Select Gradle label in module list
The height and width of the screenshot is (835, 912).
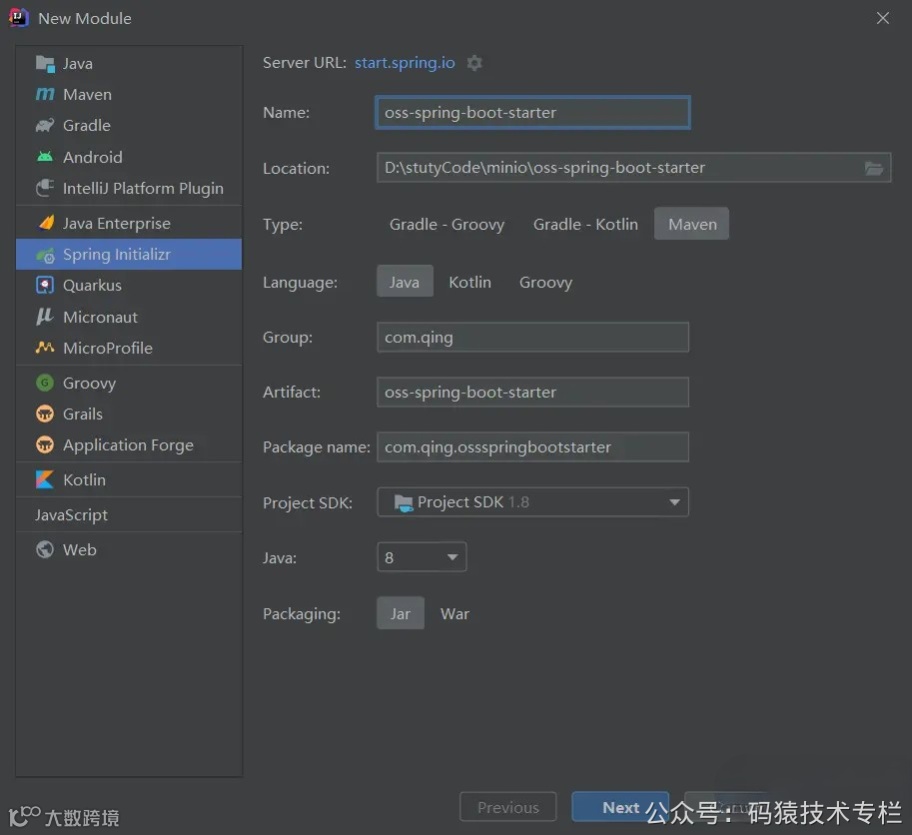click(87, 125)
